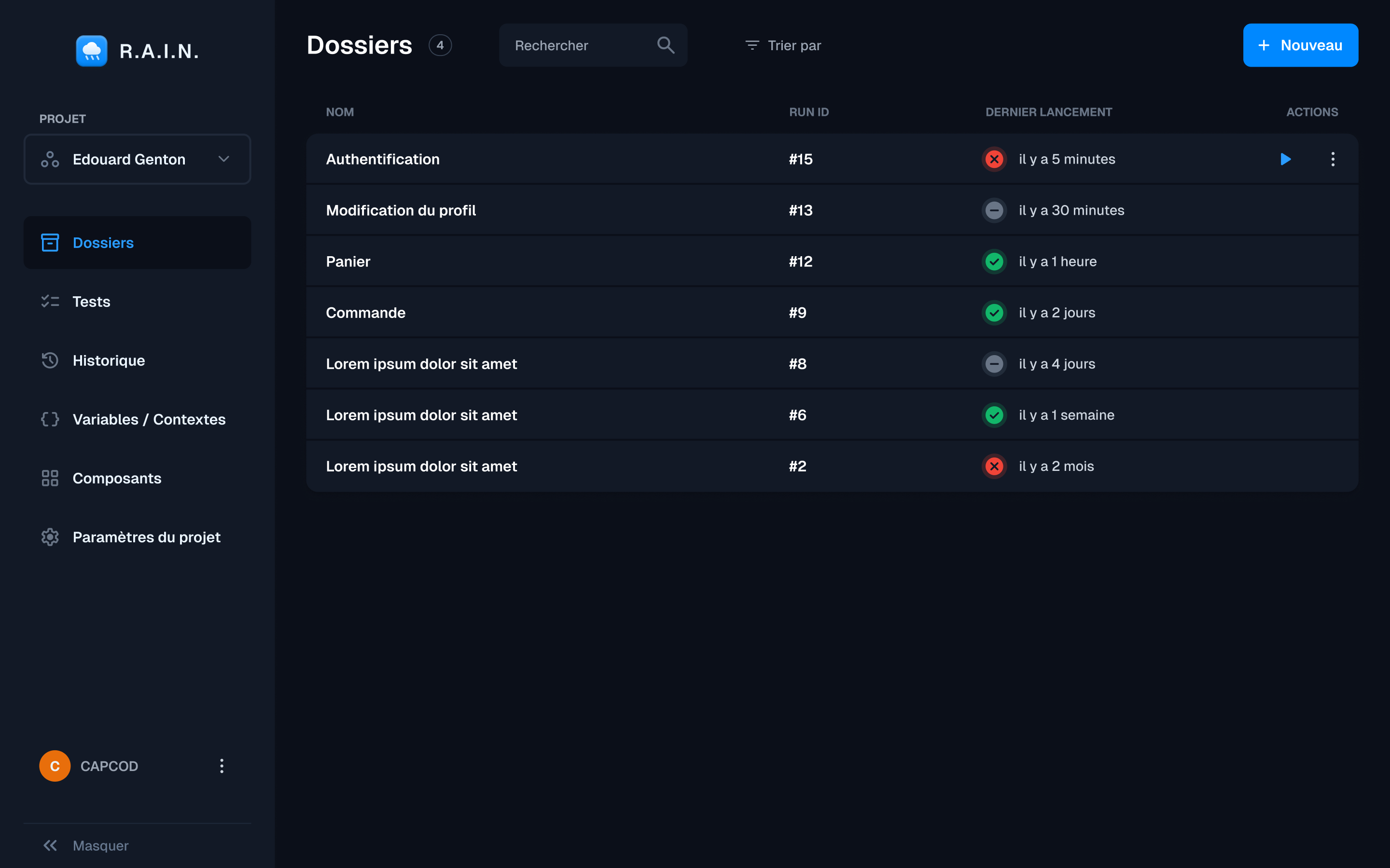Click the R.A.I.N. cloud logo
Screen dimensions: 1390x868
point(92,51)
